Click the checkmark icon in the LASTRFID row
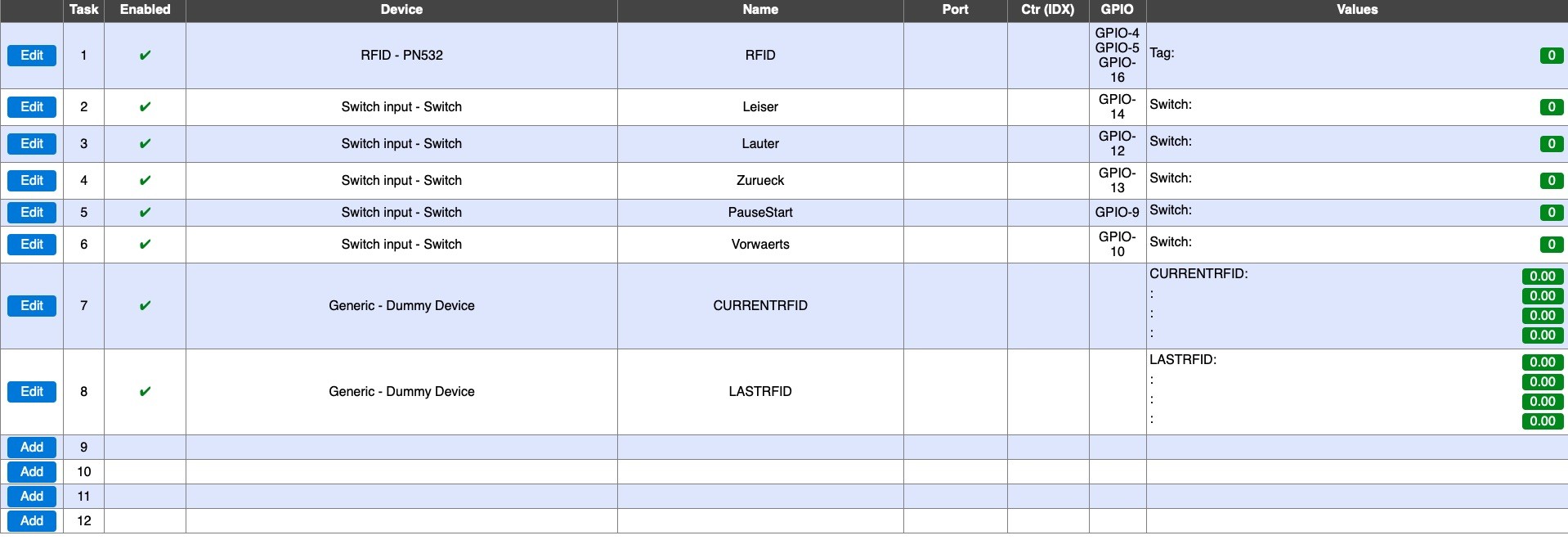 (145, 392)
